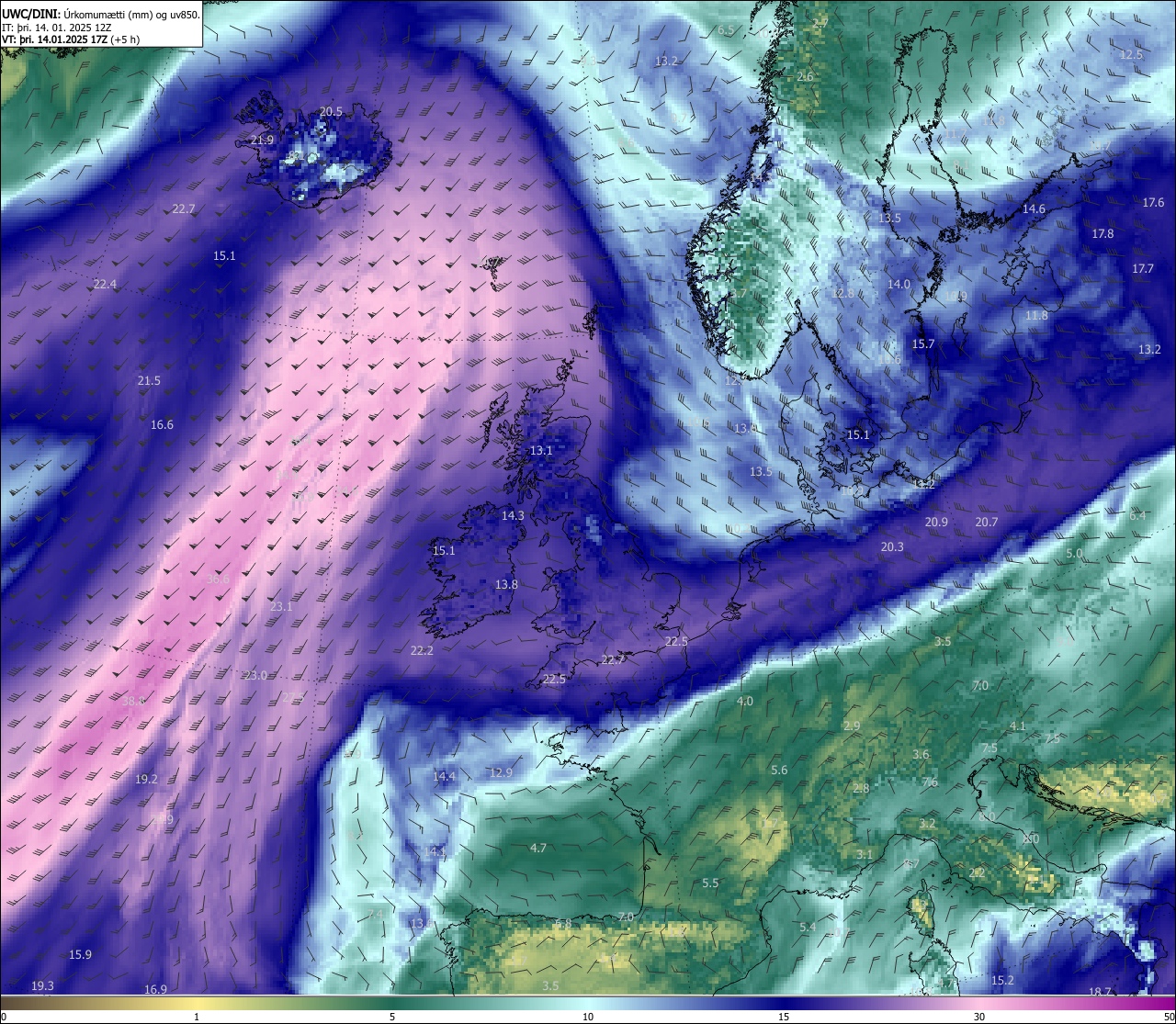Click the 4.0 value over northern France
1176x1024 pixels.
click(745, 701)
